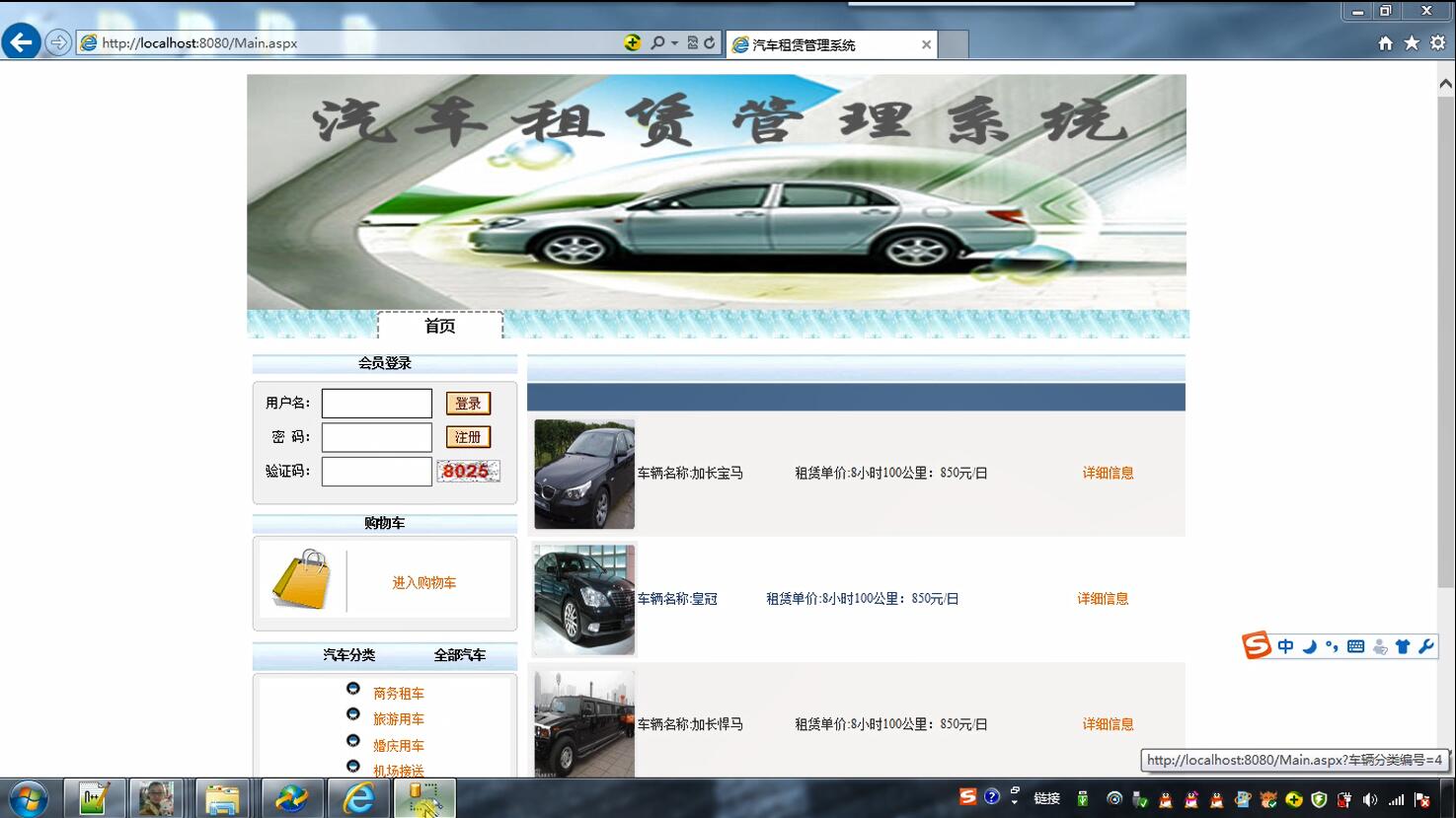The width and height of the screenshot is (1456, 818).
Task: Close the 汽车租赁管理系统 tab
Action: [x=926, y=44]
